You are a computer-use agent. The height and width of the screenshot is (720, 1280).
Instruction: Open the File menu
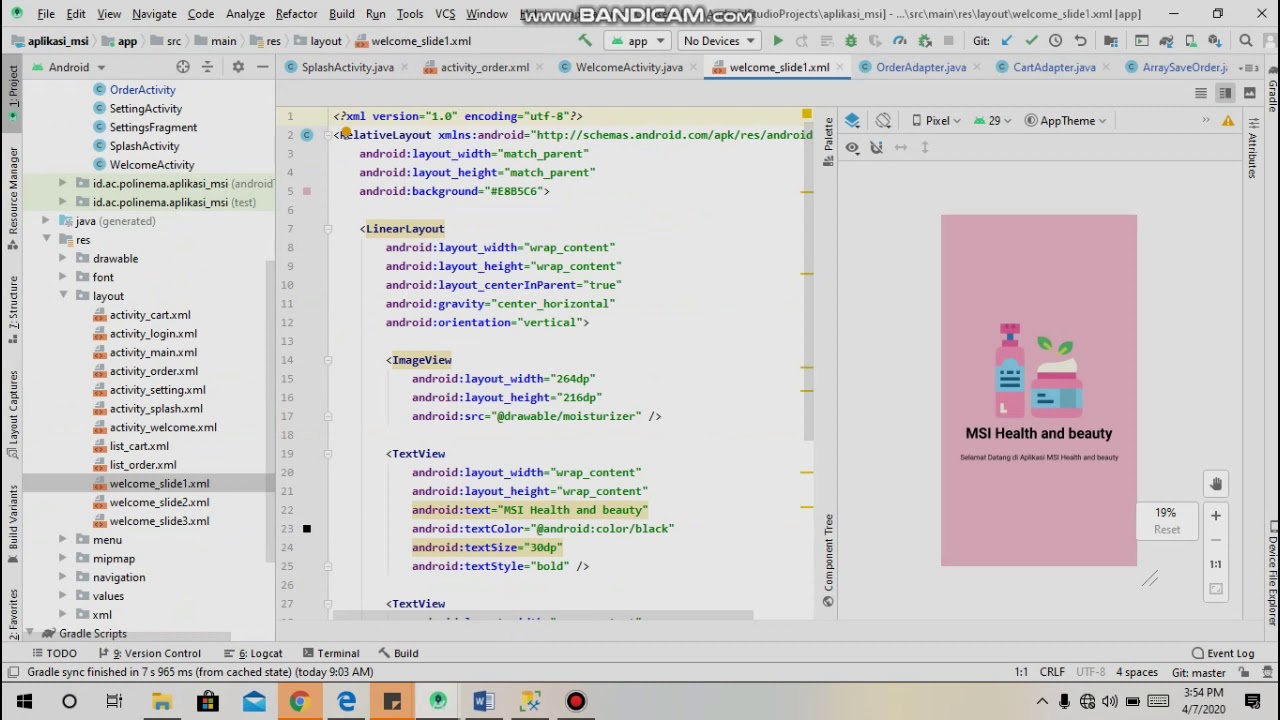tap(46, 14)
